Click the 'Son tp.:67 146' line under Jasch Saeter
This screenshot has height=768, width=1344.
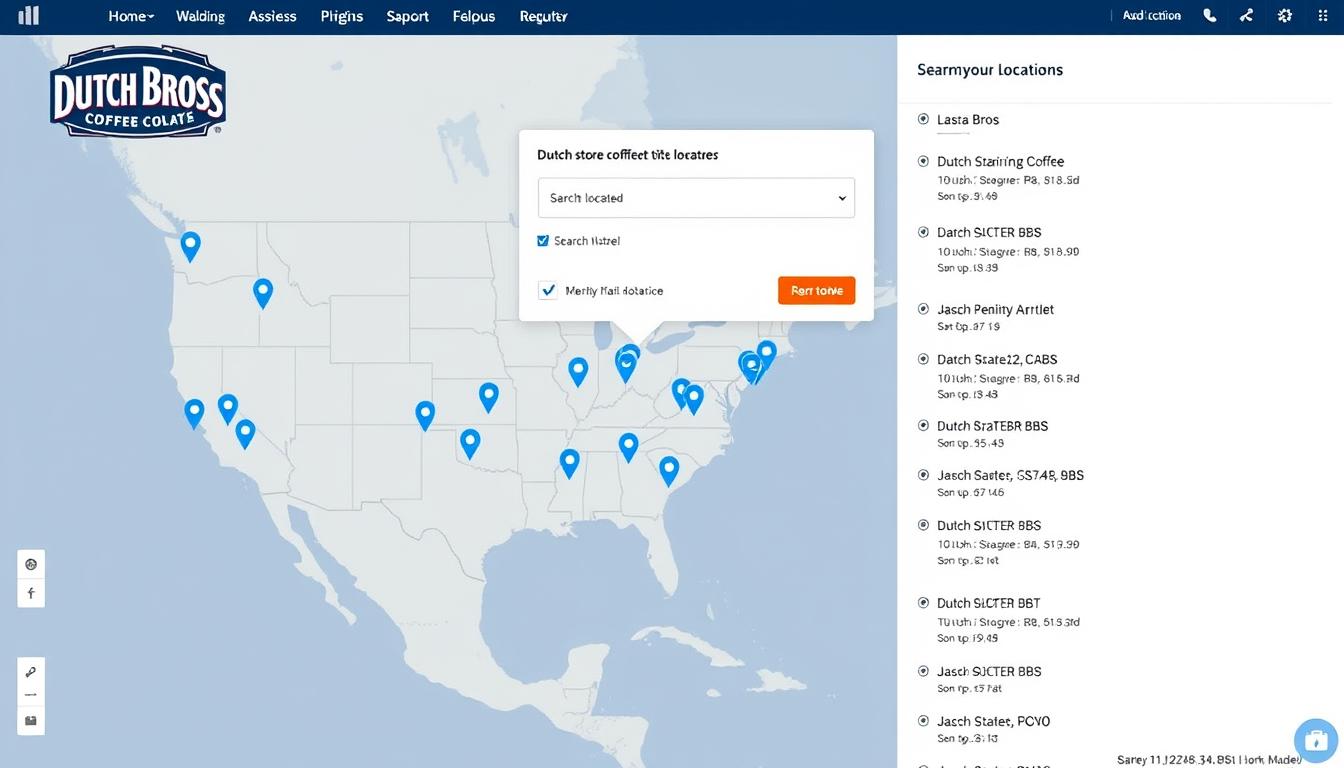(x=971, y=493)
